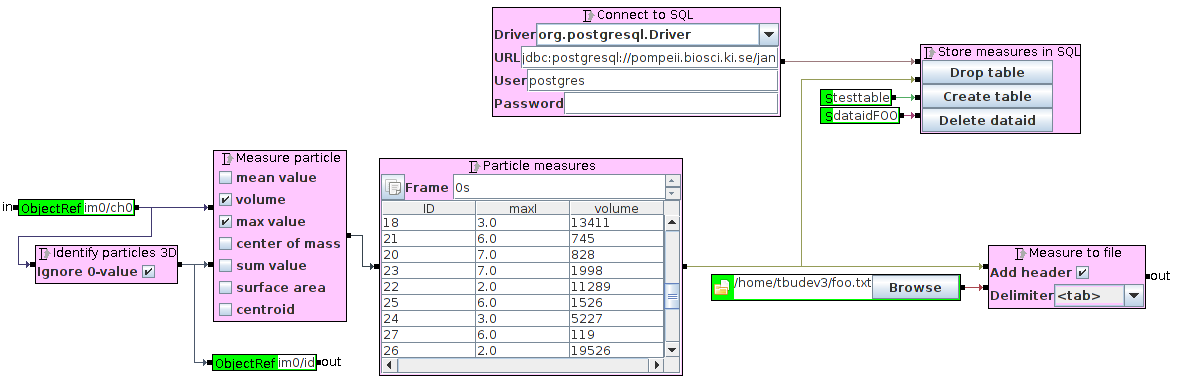The width and height of the screenshot is (1178, 382).
Task: Click the volume column header
Action: coord(616,208)
